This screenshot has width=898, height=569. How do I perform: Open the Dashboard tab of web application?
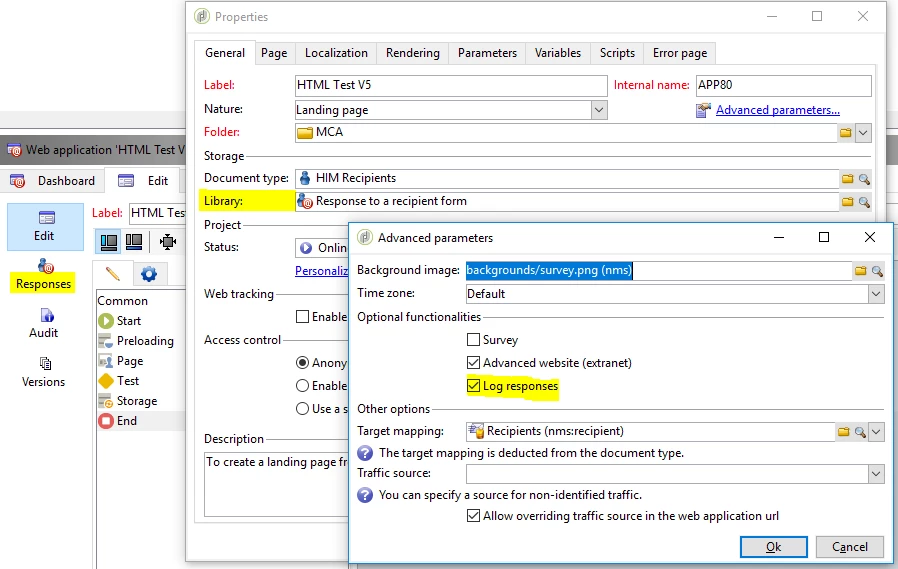point(53,181)
